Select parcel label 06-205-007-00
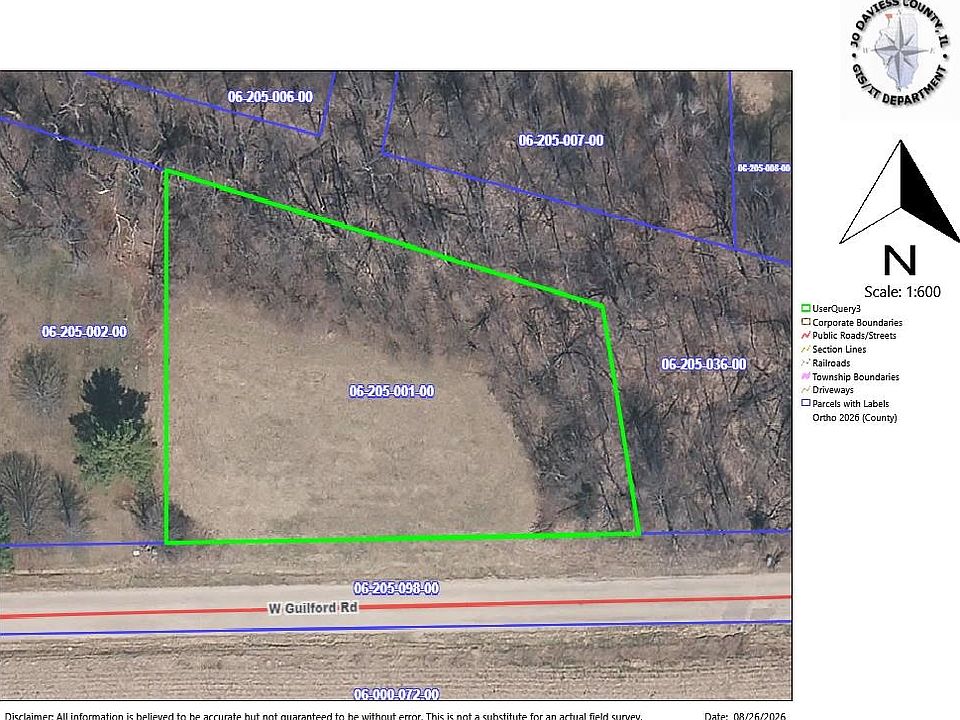Image resolution: width=960 pixels, height=720 pixels. (x=561, y=141)
